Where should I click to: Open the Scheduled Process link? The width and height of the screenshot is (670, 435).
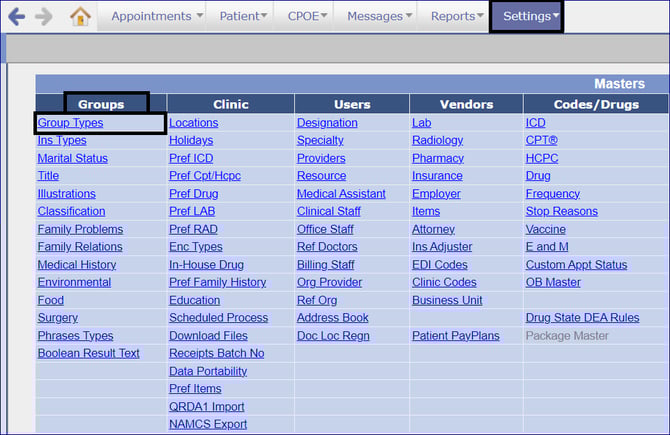(x=218, y=318)
